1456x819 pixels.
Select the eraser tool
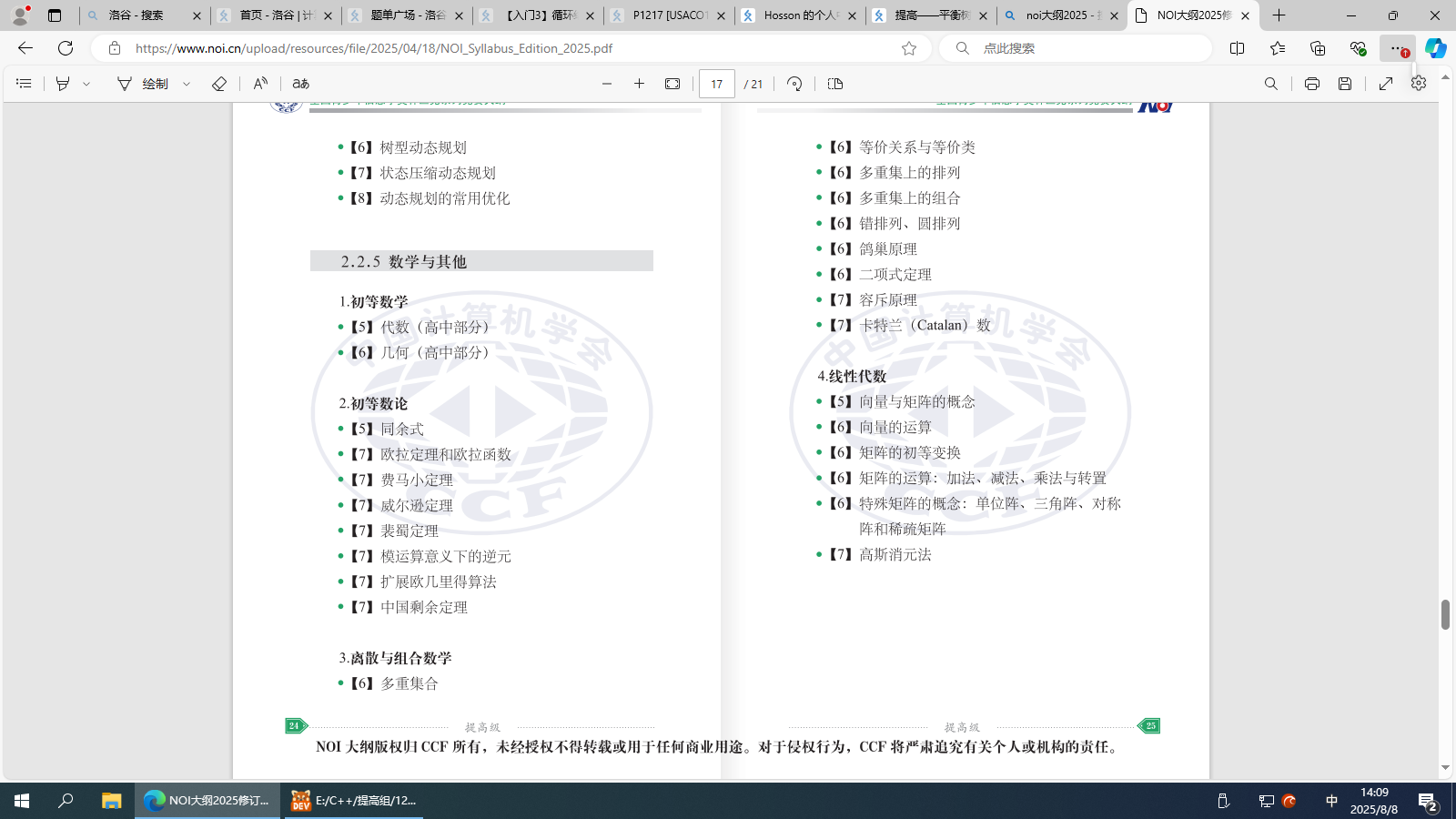click(x=218, y=84)
